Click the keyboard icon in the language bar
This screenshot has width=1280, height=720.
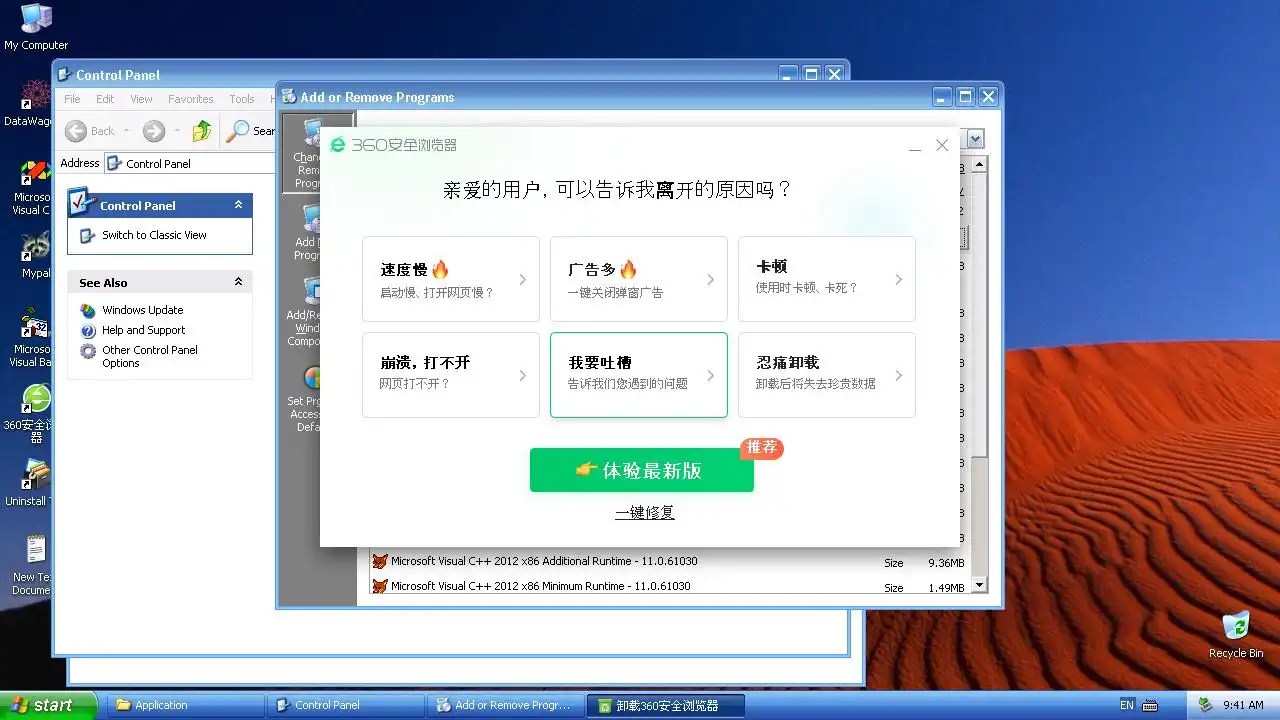(x=1149, y=705)
